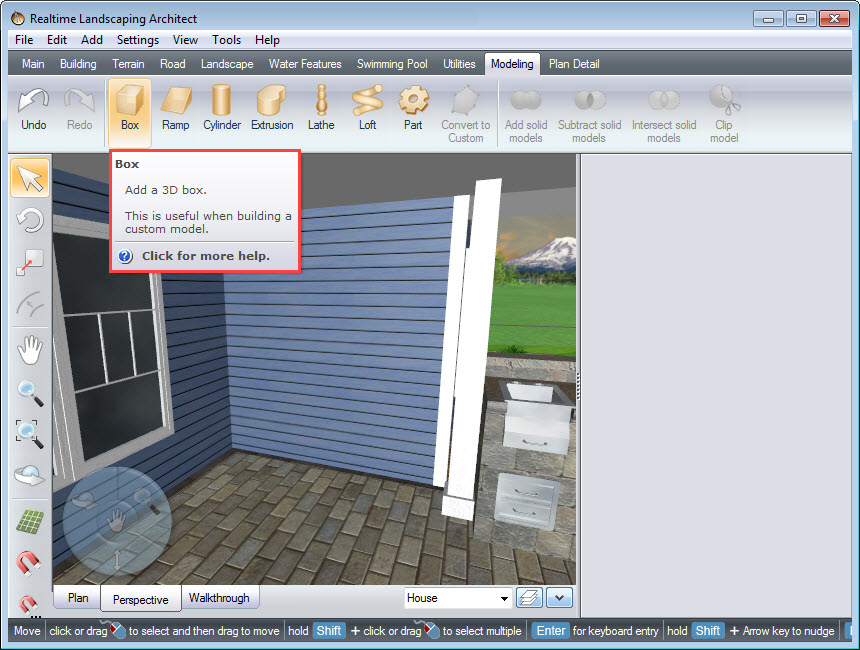
Task: Switch to the Plan Detail tab
Action: (574, 64)
